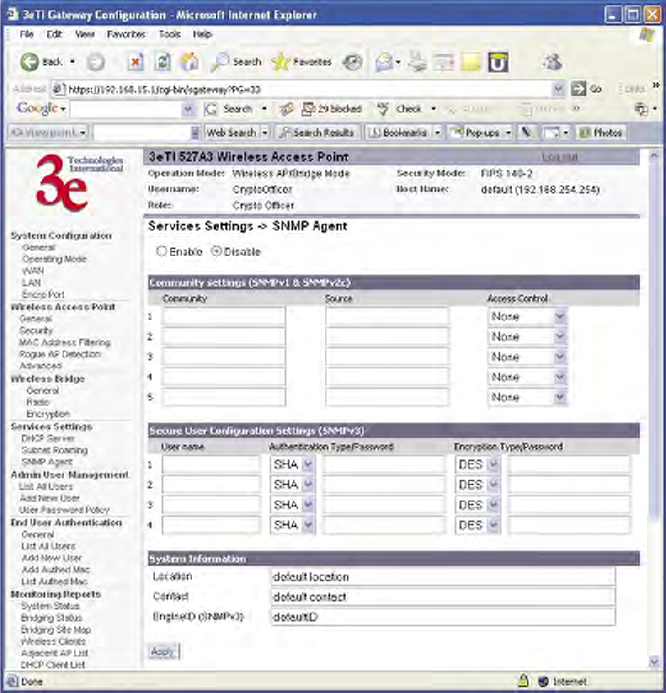Image resolution: width=666 pixels, height=693 pixels.
Task: Select the Disable radio button
Action: click(x=216, y=251)
